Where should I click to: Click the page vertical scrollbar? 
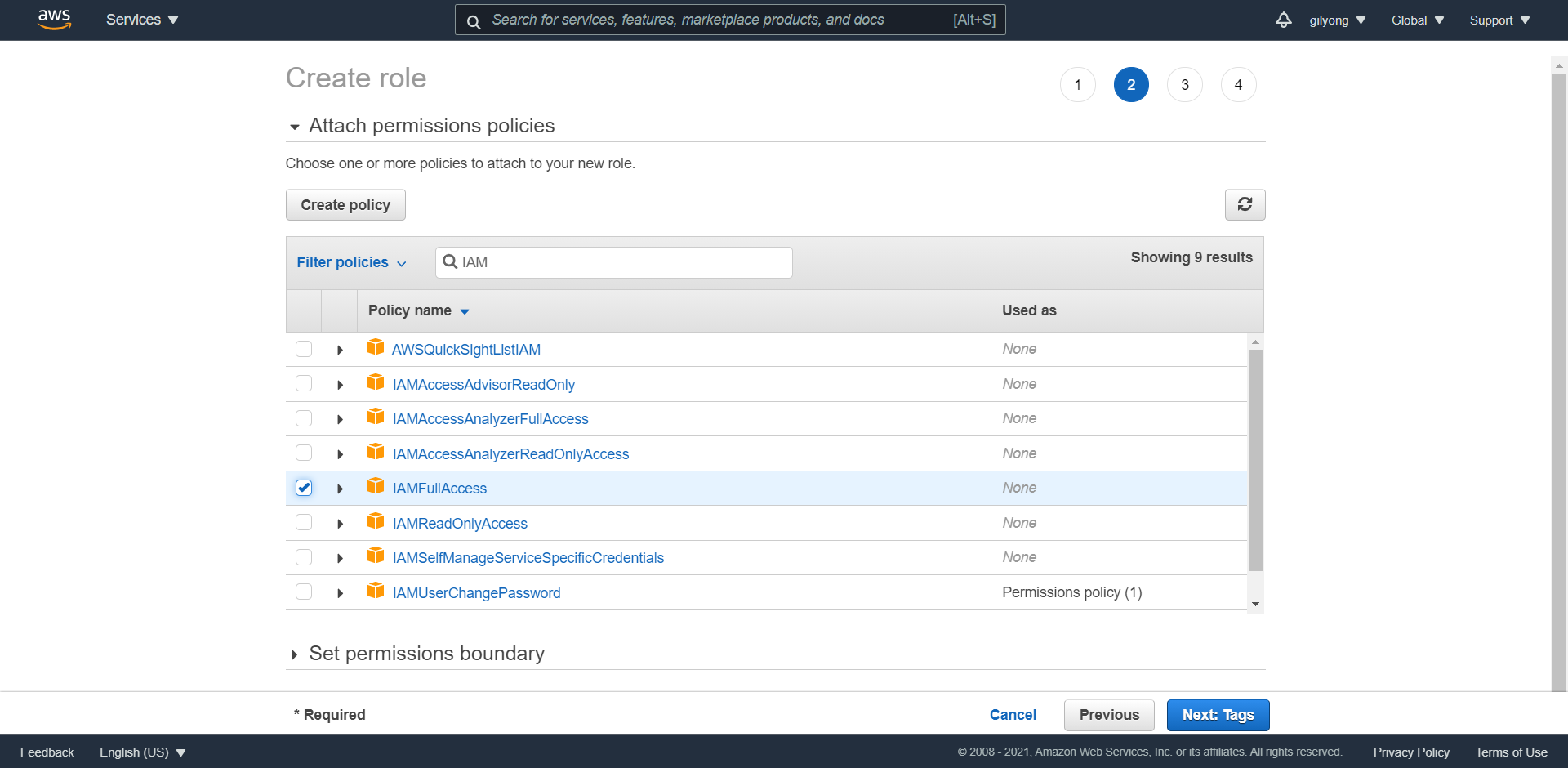click(1559, 382)
